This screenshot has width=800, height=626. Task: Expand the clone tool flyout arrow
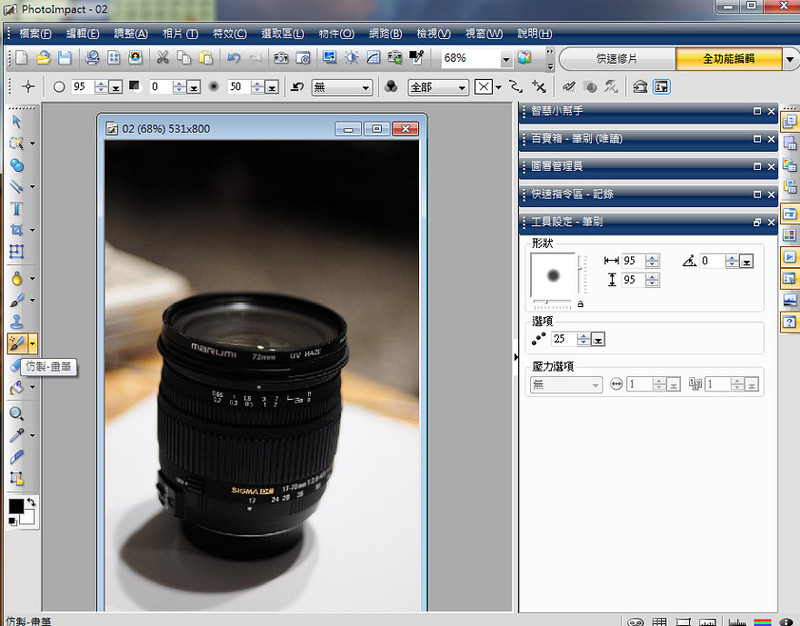coord(33,344)
